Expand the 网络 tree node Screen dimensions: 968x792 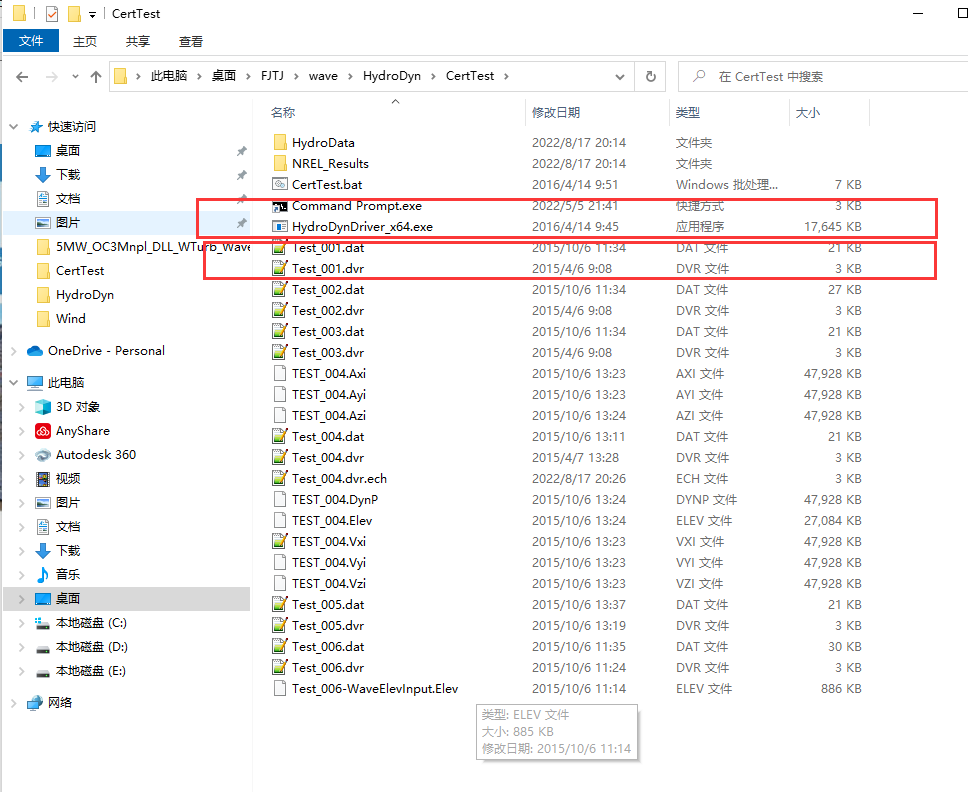click(x=14, y=702)
